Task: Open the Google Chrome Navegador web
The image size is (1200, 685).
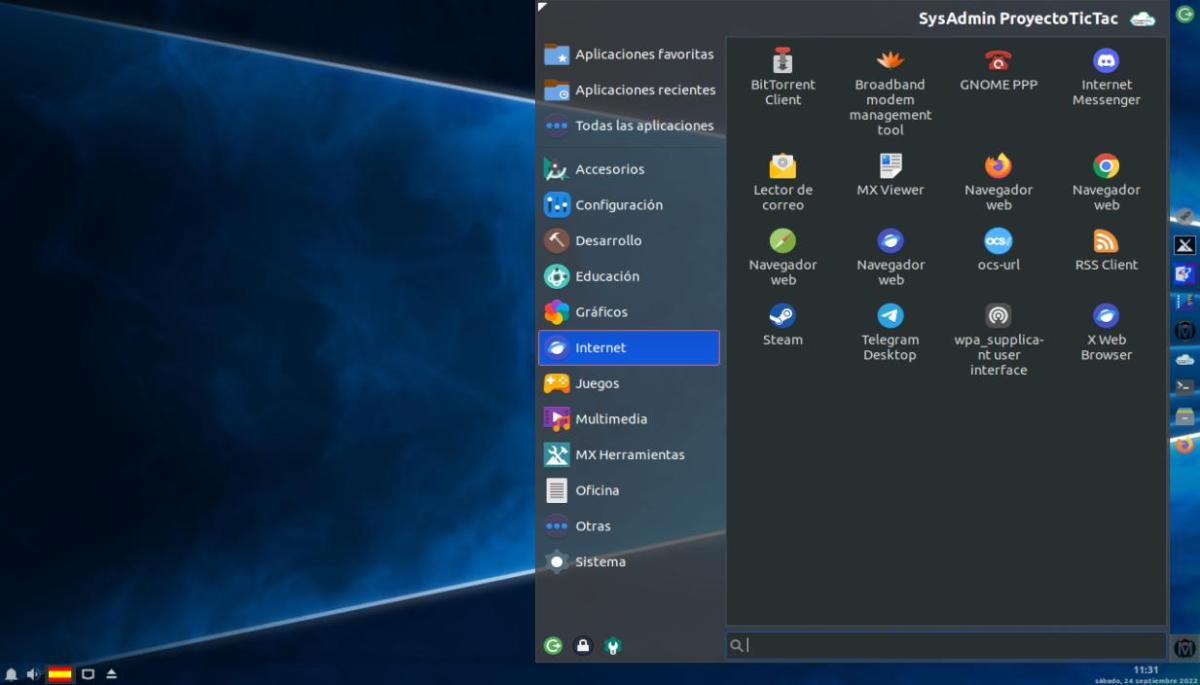Action: tap(1106, 180)
